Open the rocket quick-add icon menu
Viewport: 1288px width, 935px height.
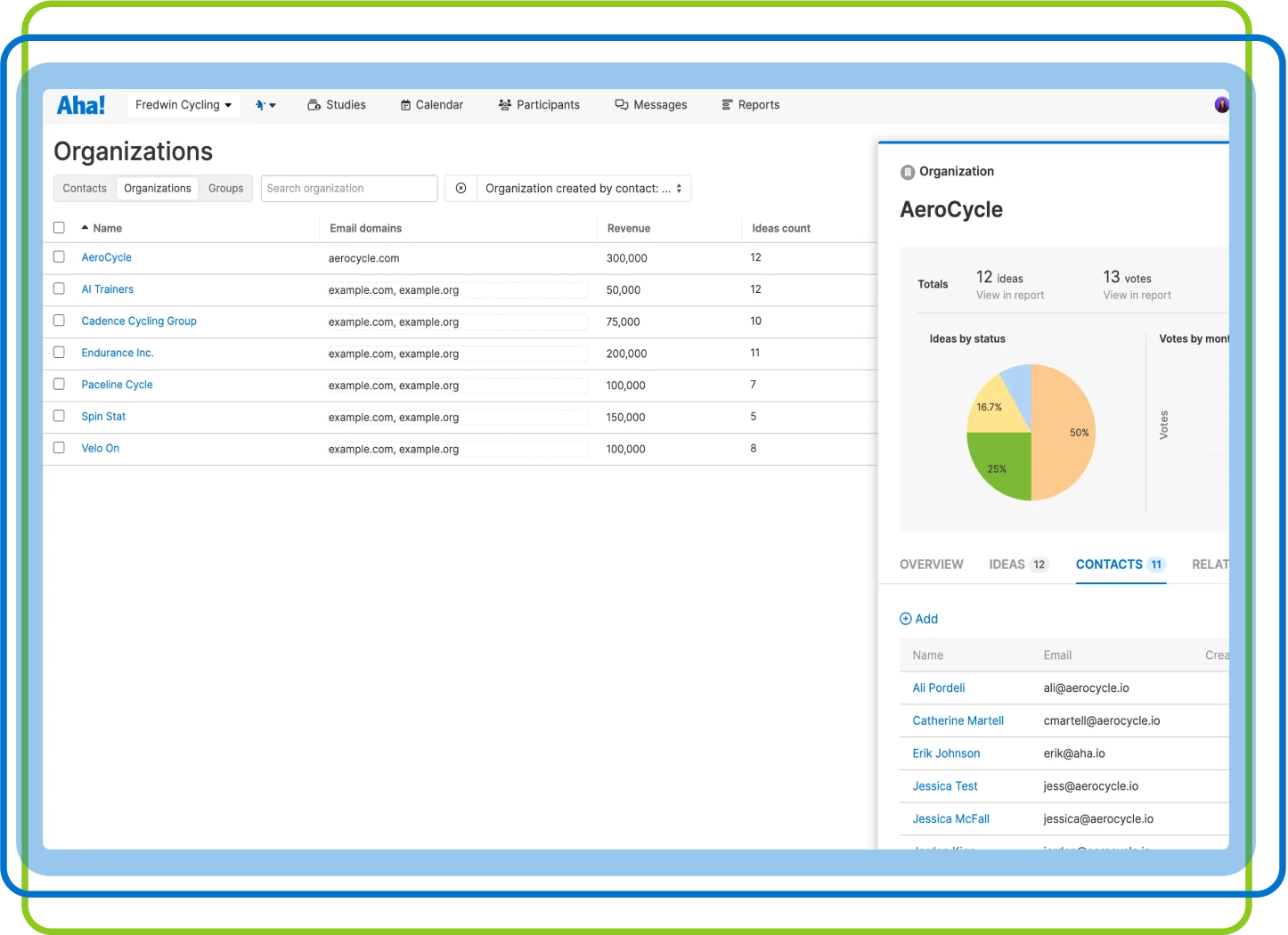265,105
